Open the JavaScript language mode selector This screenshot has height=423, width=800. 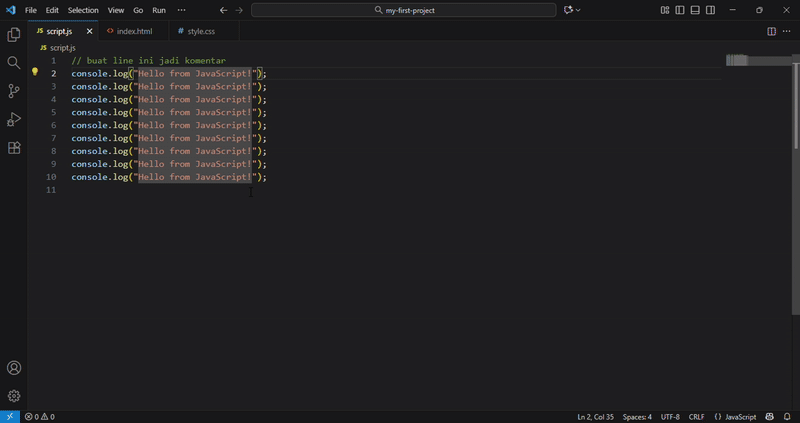click(735, 416)
